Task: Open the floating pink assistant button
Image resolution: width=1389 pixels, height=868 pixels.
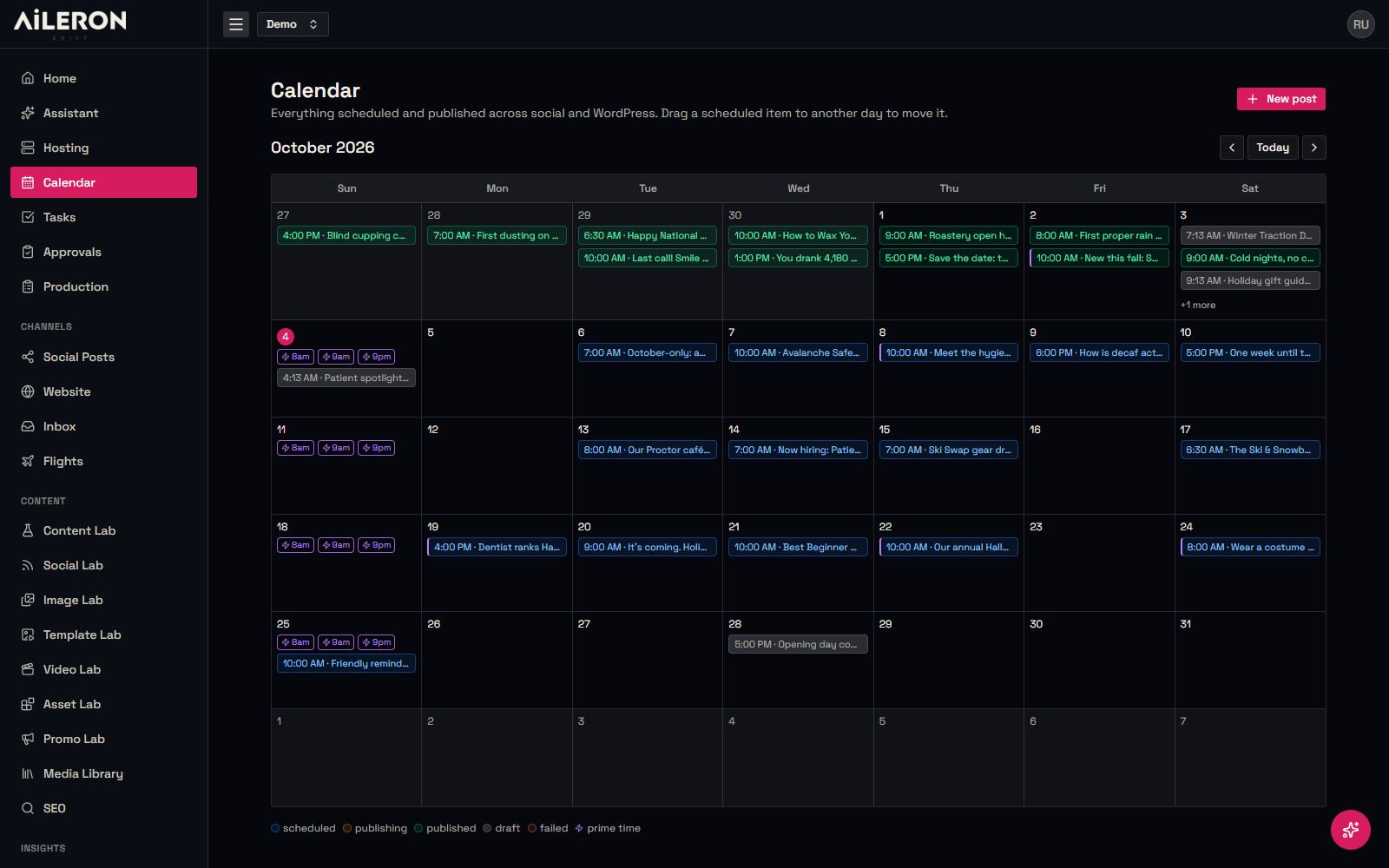Action: pyautogui.click(x=1351, y=830)
